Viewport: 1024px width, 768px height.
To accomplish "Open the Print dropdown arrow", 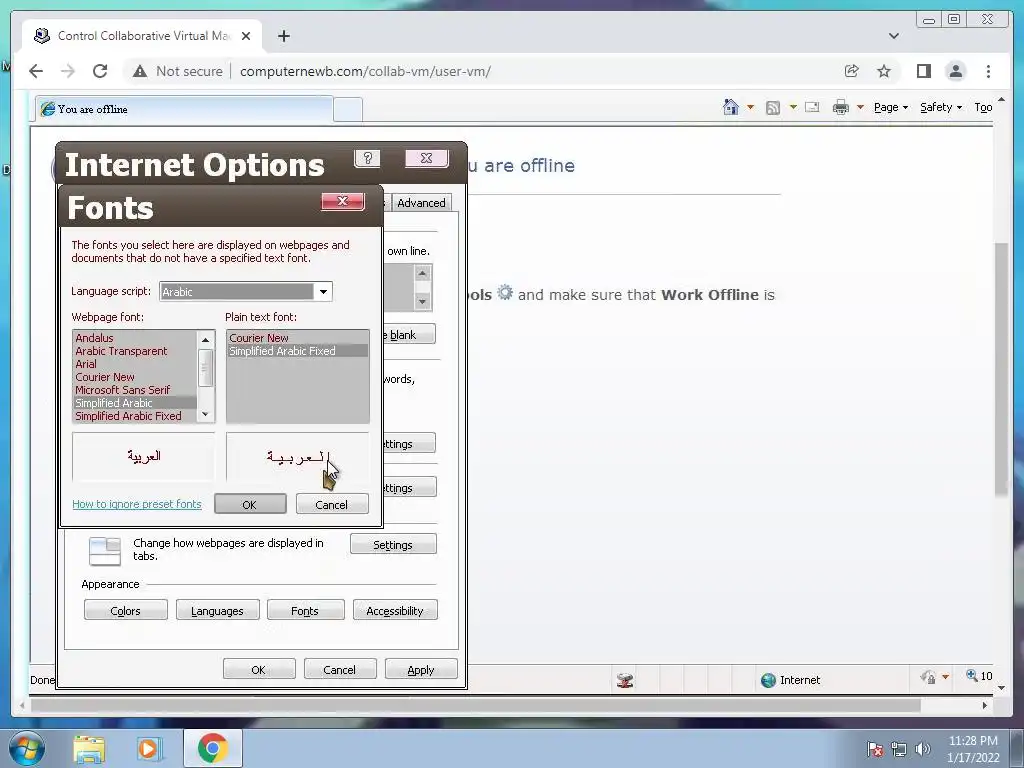I will click(x=860, y=108).
